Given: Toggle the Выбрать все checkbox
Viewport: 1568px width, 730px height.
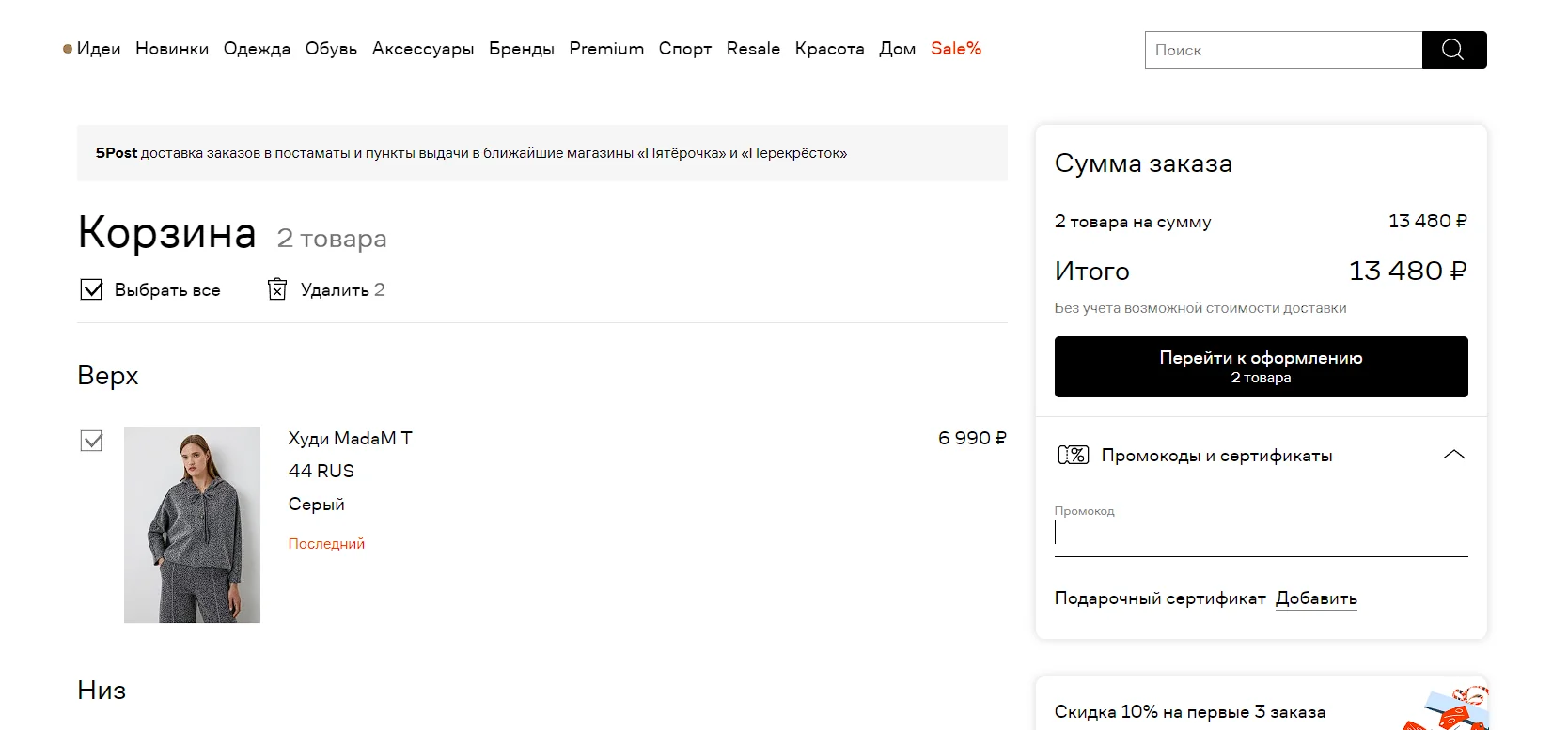Looking at the screenshot, I should tap(91, 289).
